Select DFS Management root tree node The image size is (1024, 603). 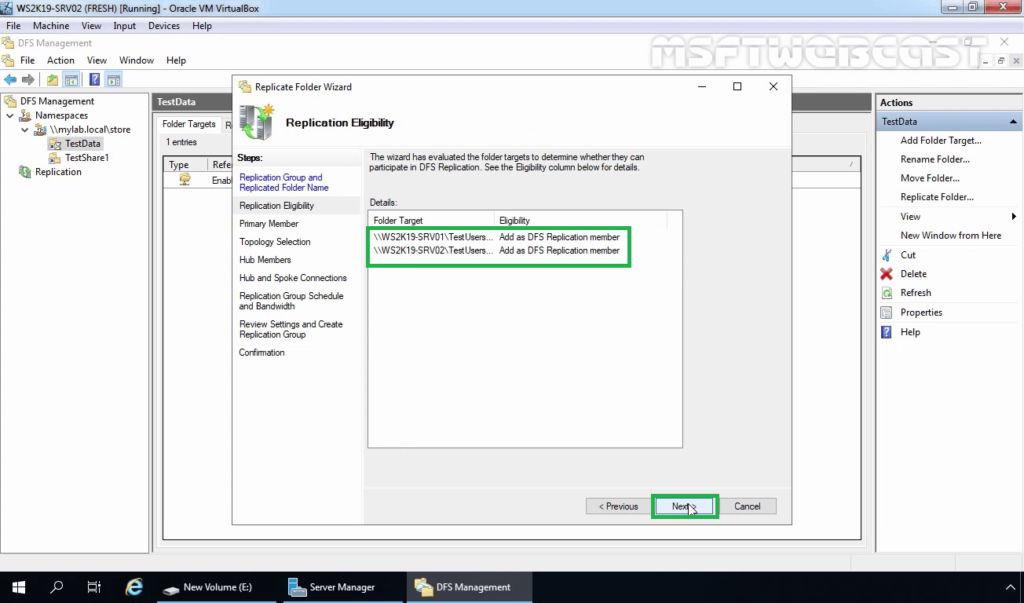click(x=57, y=101)
